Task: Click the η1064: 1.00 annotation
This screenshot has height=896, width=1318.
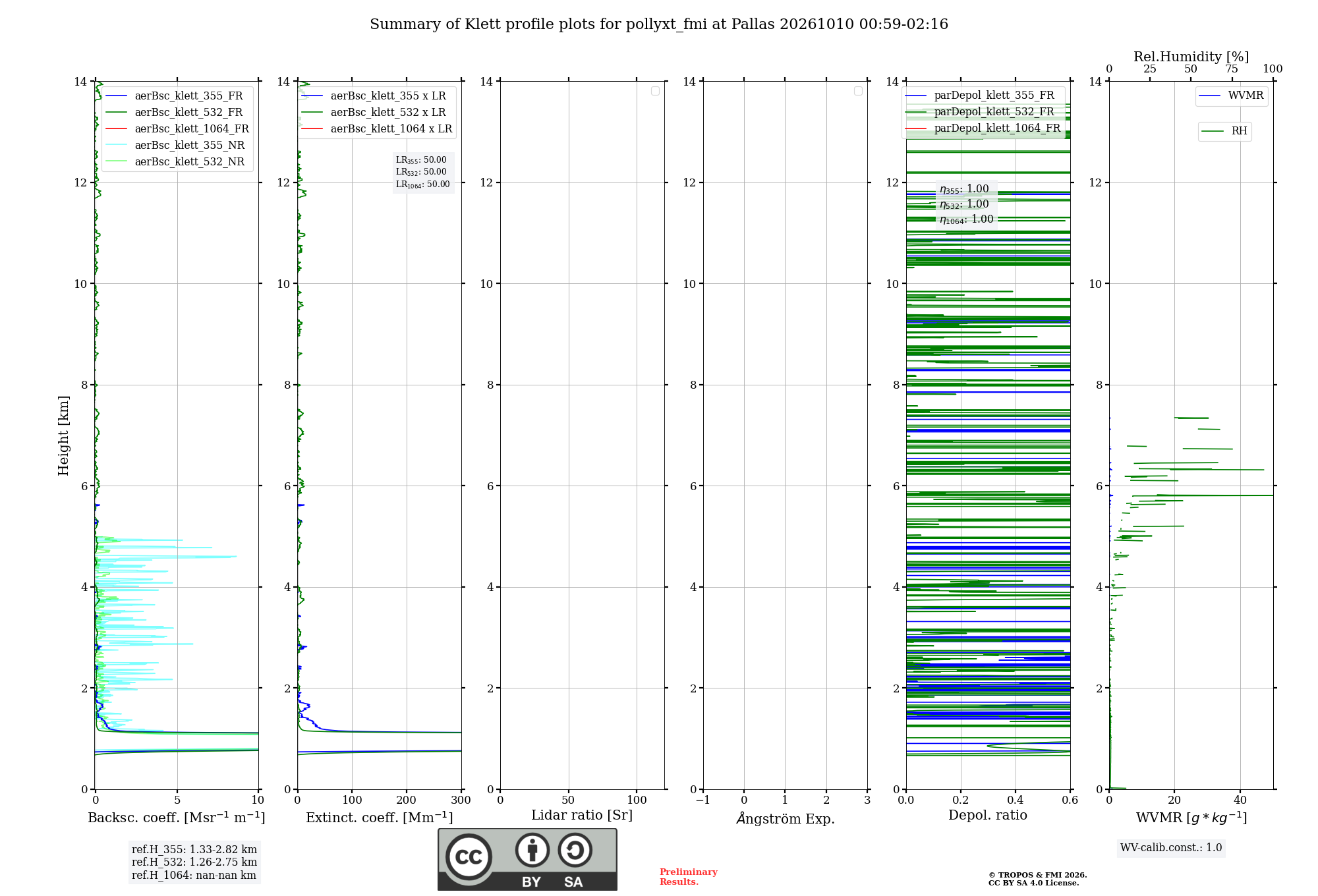Action: [x=967, y=219]
